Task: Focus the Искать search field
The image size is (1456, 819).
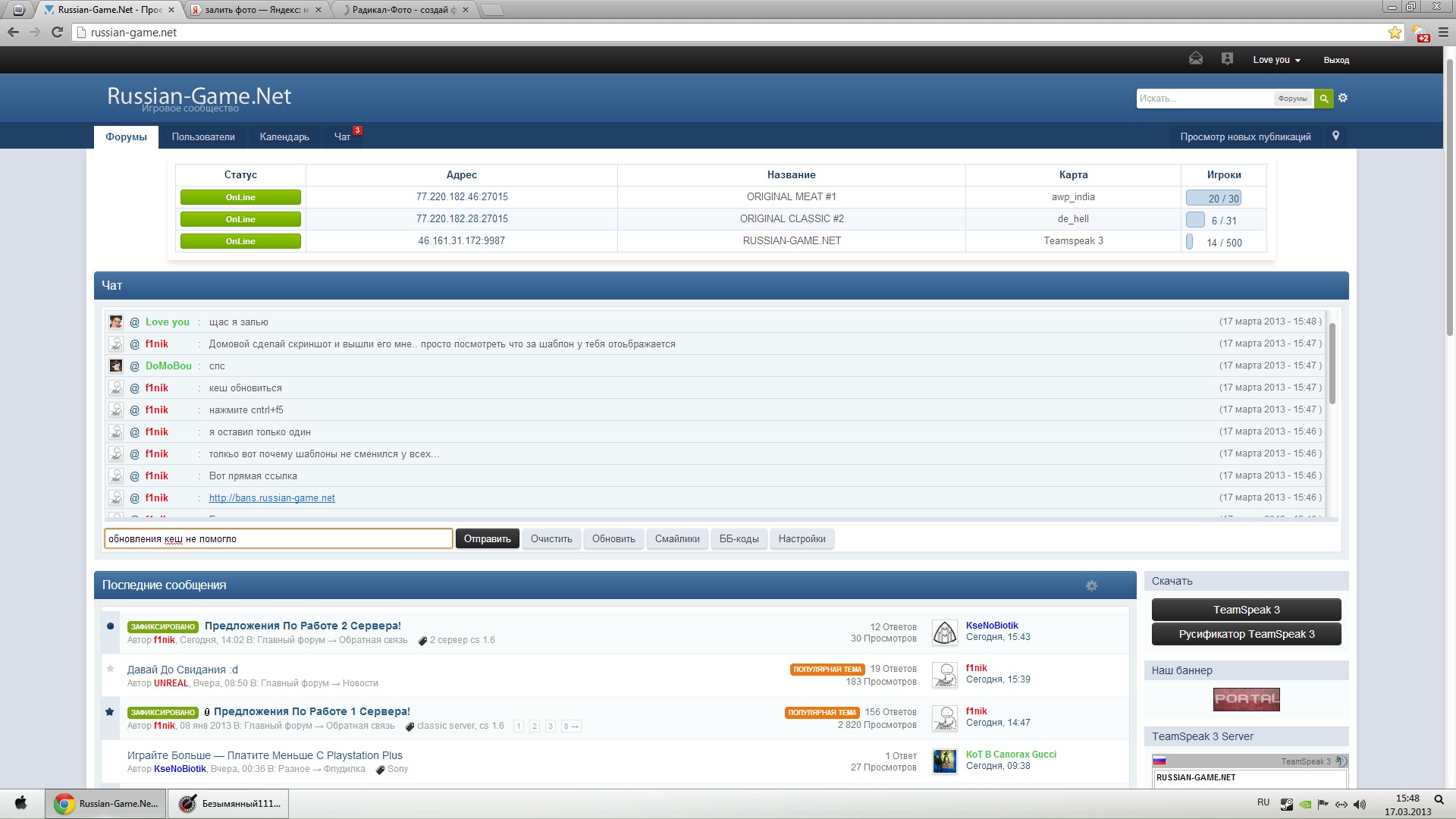Action: pyautogui.click(x=1204, y=99)
